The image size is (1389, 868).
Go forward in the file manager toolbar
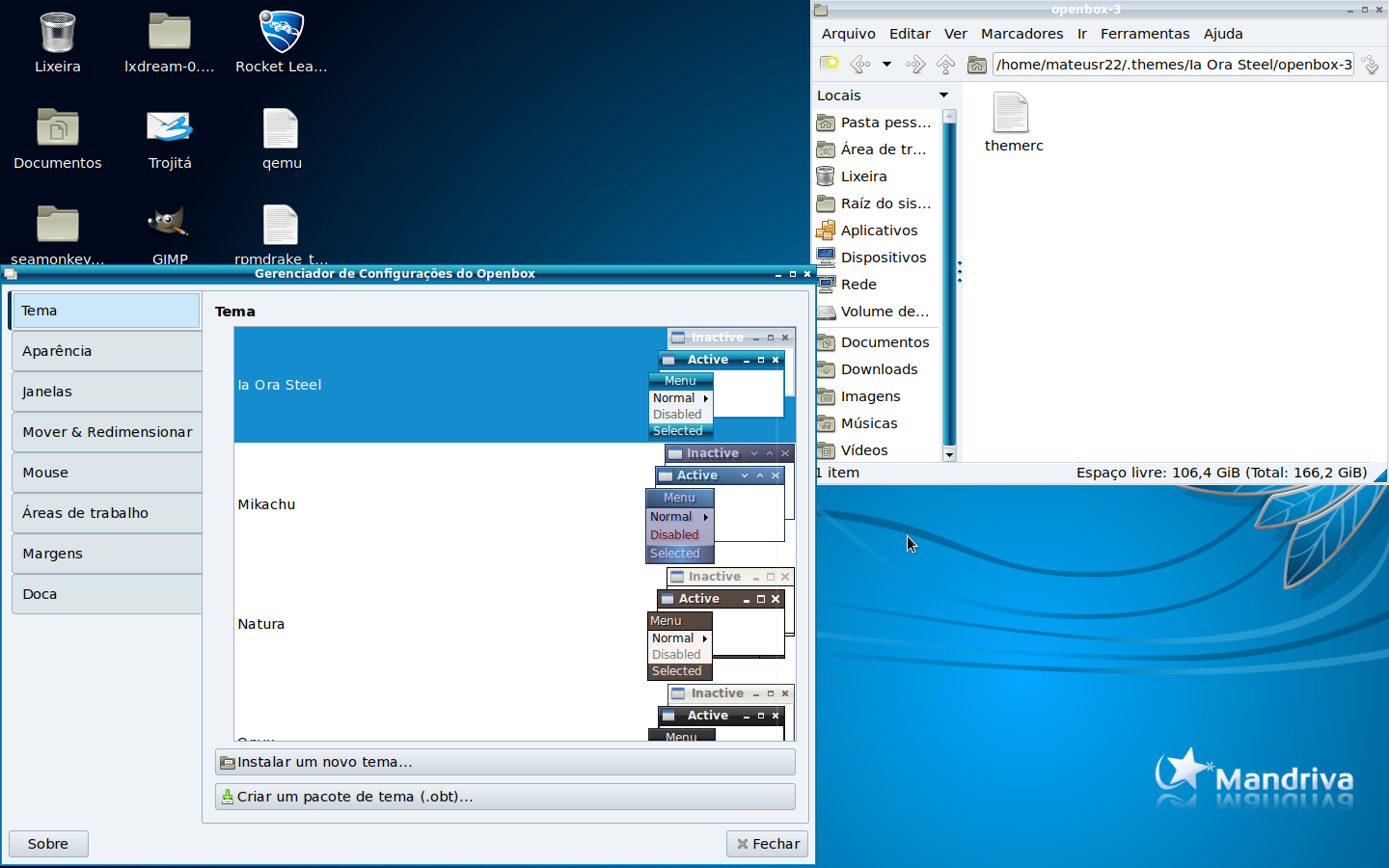point(915,64)
